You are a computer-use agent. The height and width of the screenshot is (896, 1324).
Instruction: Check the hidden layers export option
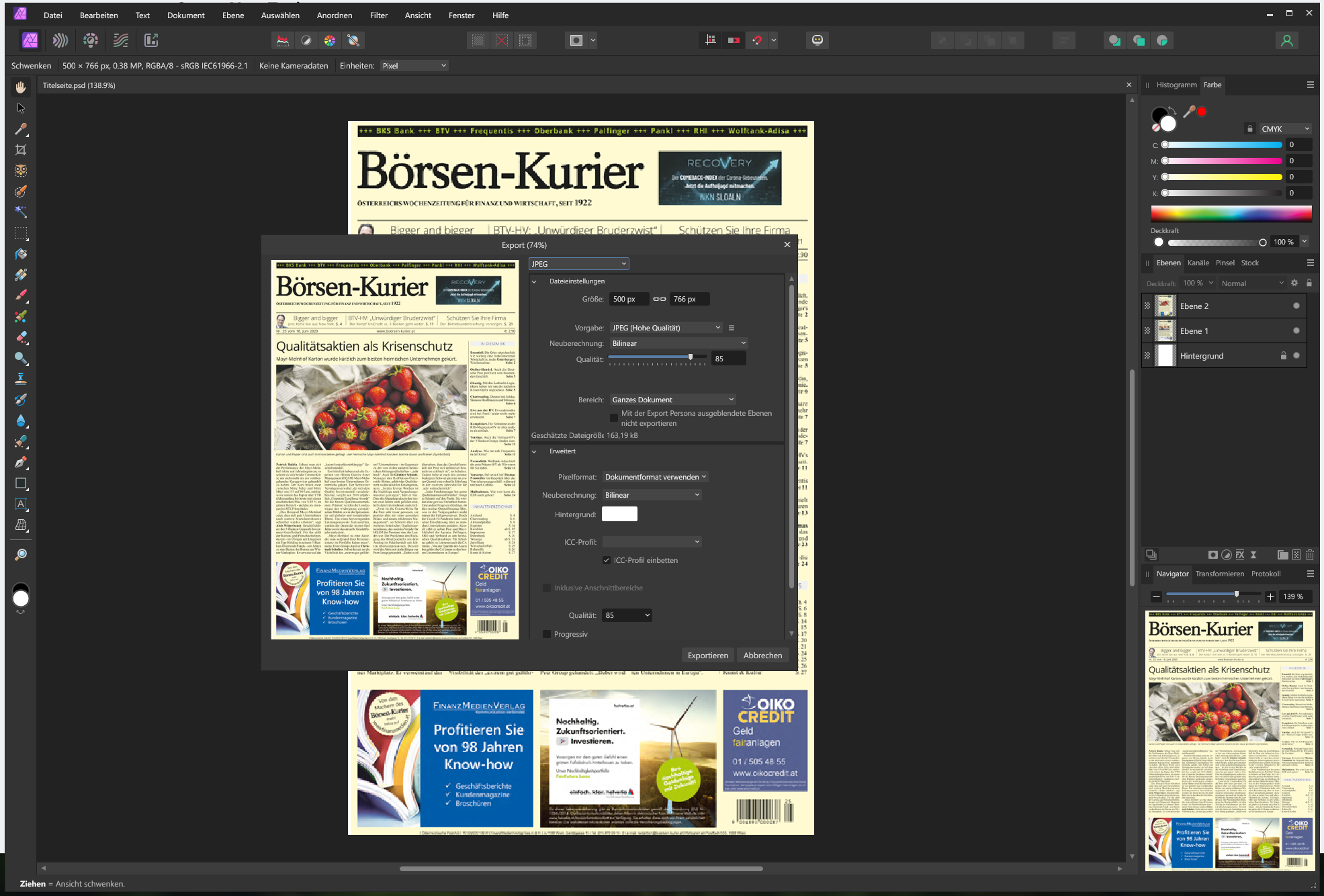(x=614, y=418)
